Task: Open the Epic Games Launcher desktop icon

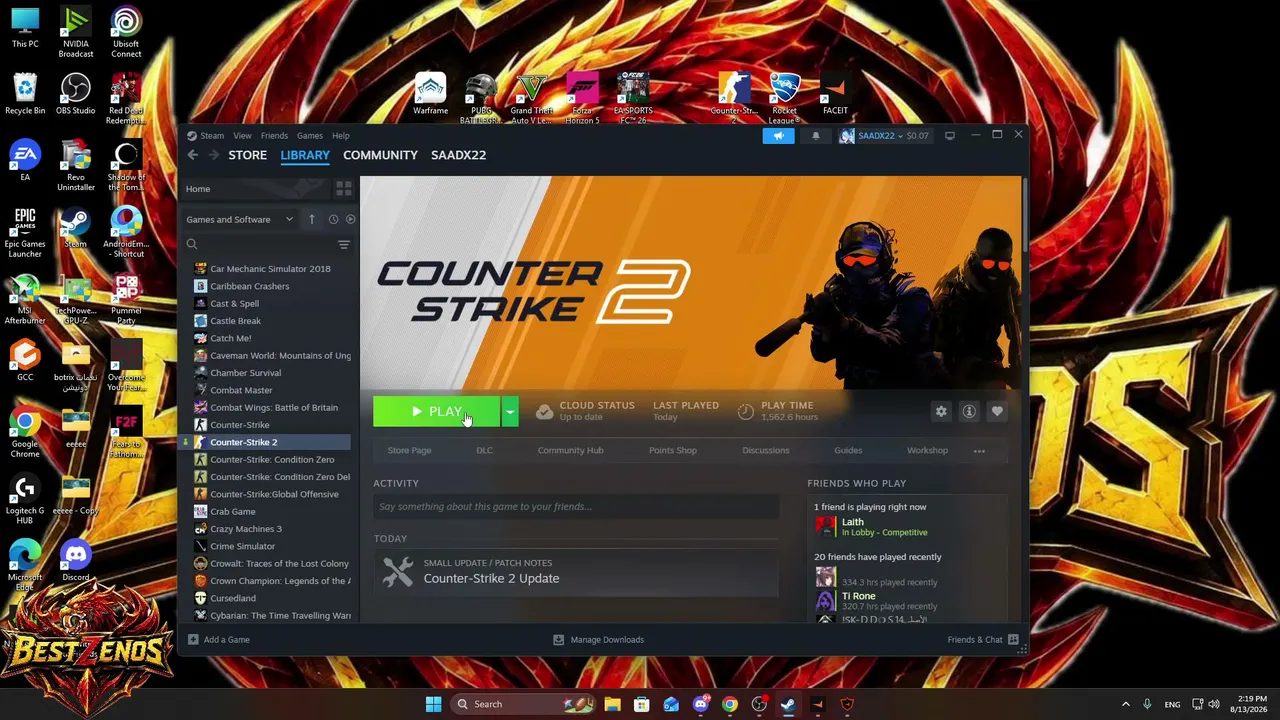Action: pyautogui.click(x=25, y=233)
